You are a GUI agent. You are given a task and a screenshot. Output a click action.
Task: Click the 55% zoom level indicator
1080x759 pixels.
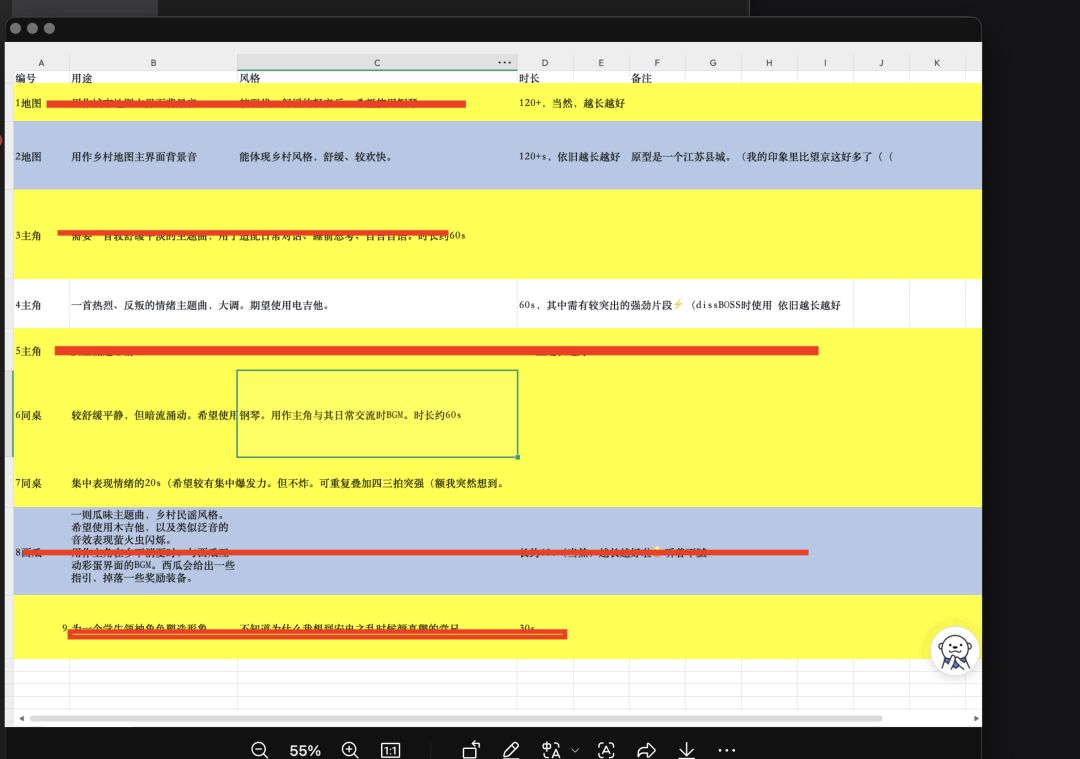305,750
